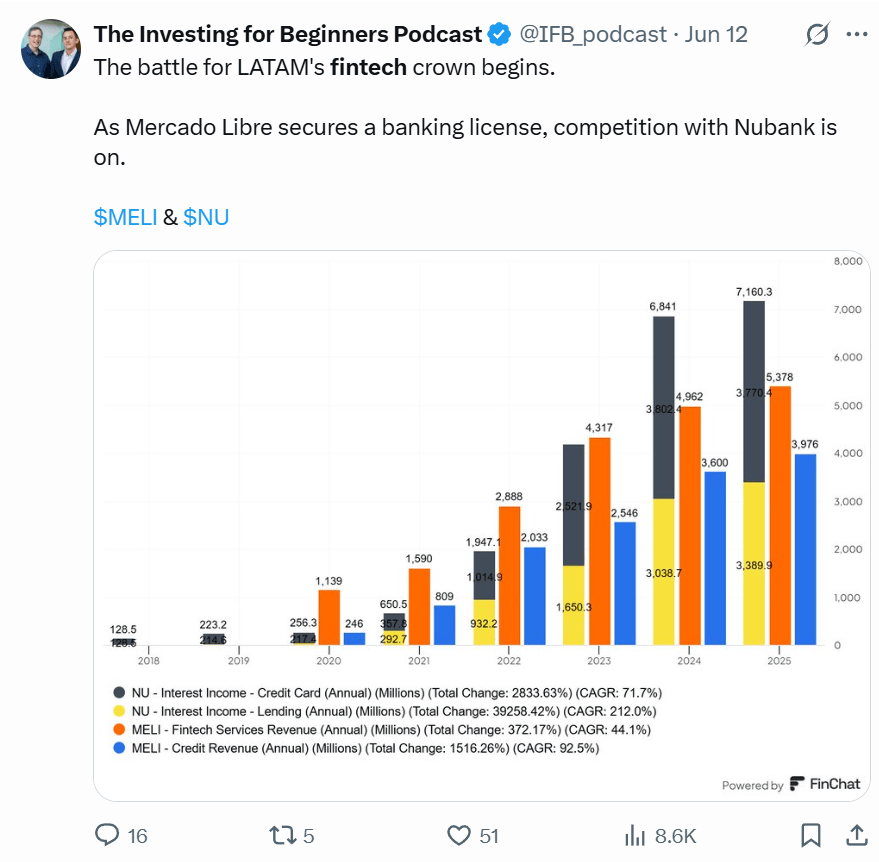879x862 pixels.
Task: Click the dark gray NU Credit Card legend dot
Action: click(x=119, y=692)
